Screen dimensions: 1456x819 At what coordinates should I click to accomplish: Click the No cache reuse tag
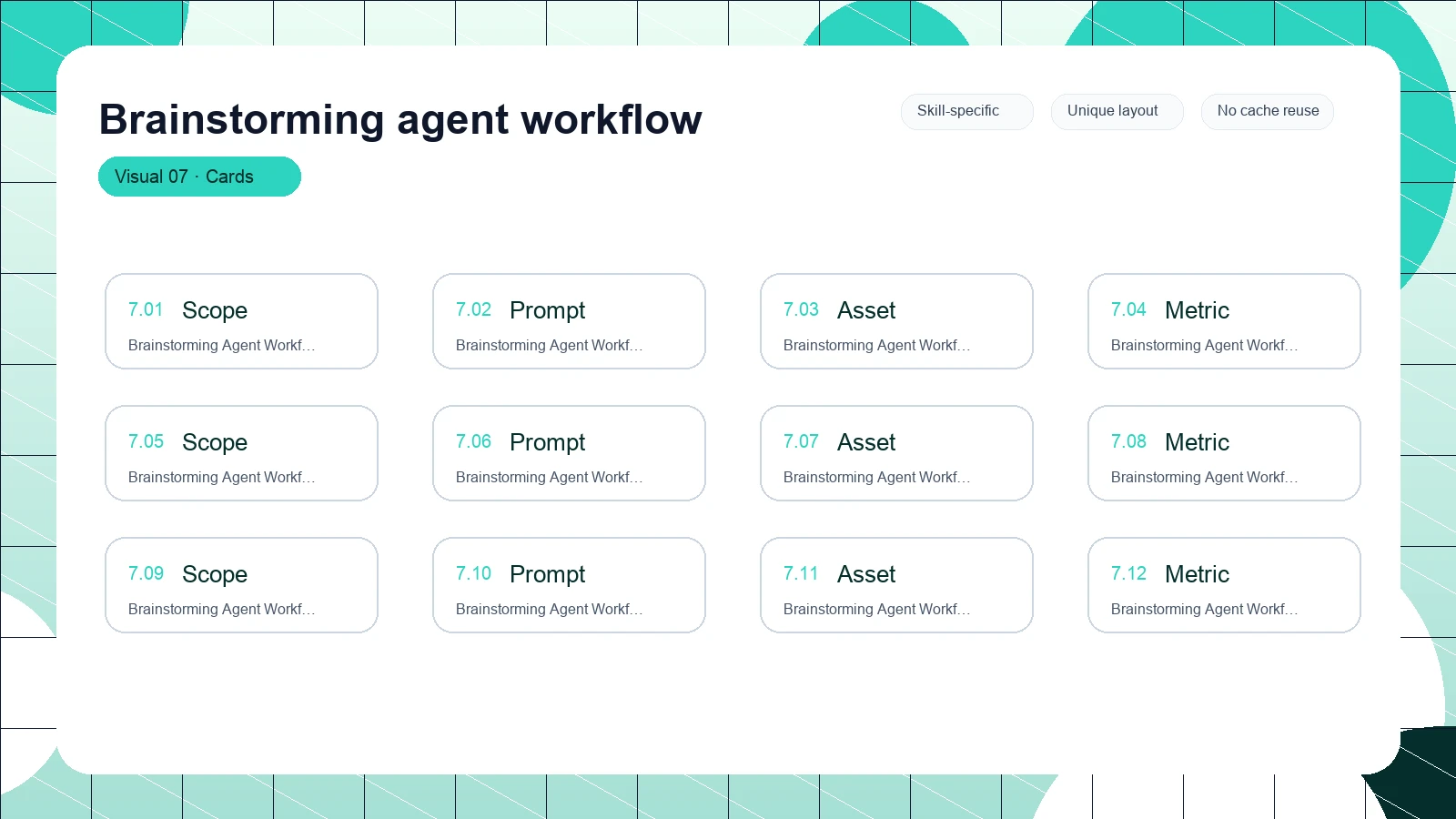(1268, 112)
